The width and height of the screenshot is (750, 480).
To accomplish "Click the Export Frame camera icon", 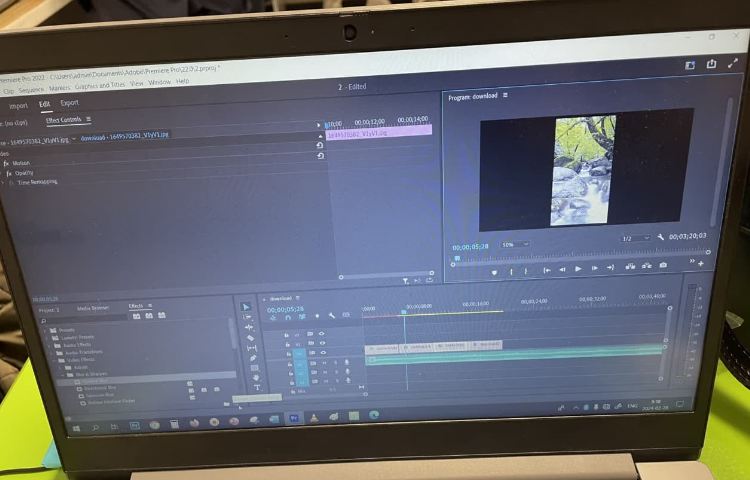I will (663, 265).
